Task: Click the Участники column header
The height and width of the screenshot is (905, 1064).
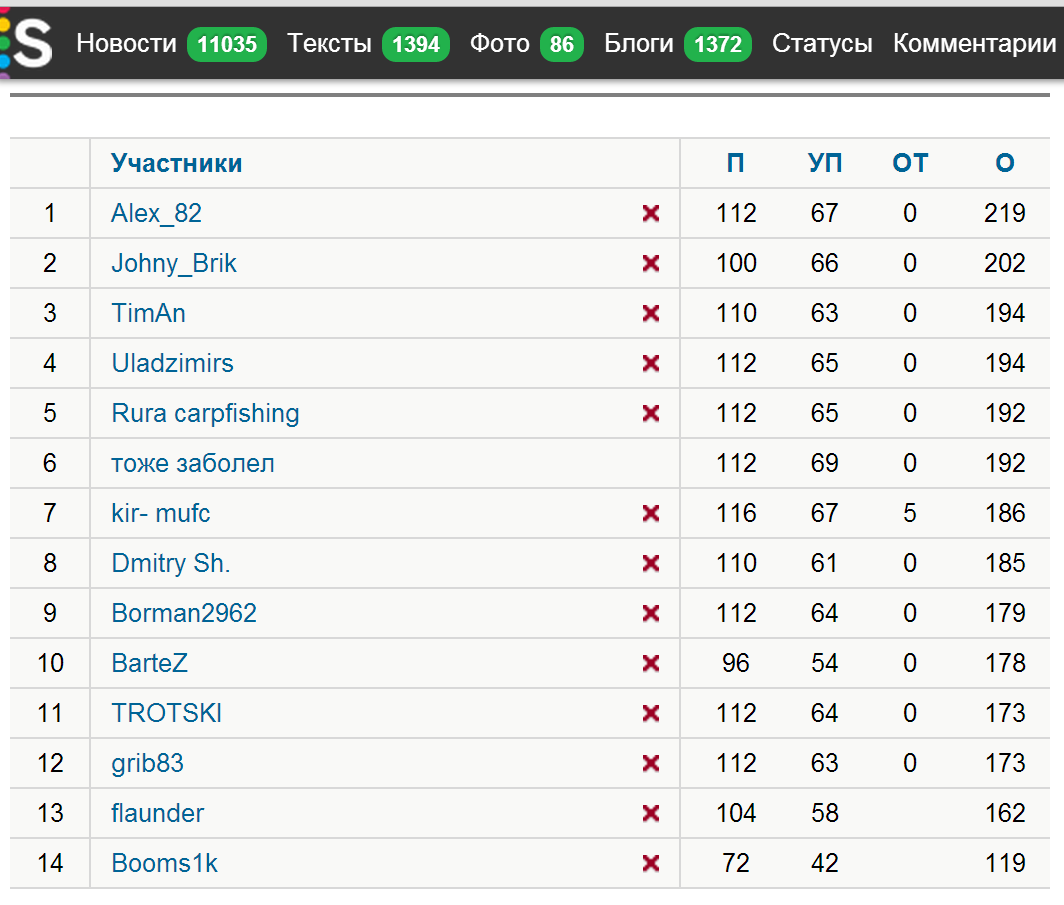Action: (176, 163)
